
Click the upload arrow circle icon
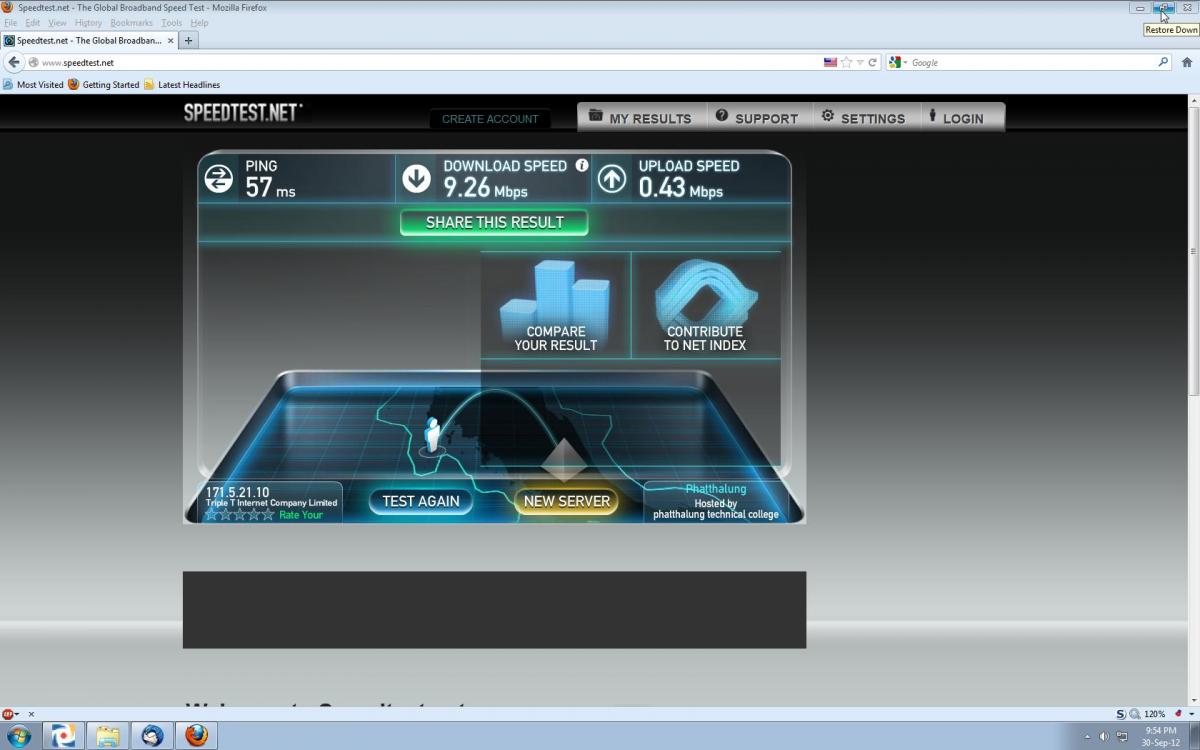point(612,179)
